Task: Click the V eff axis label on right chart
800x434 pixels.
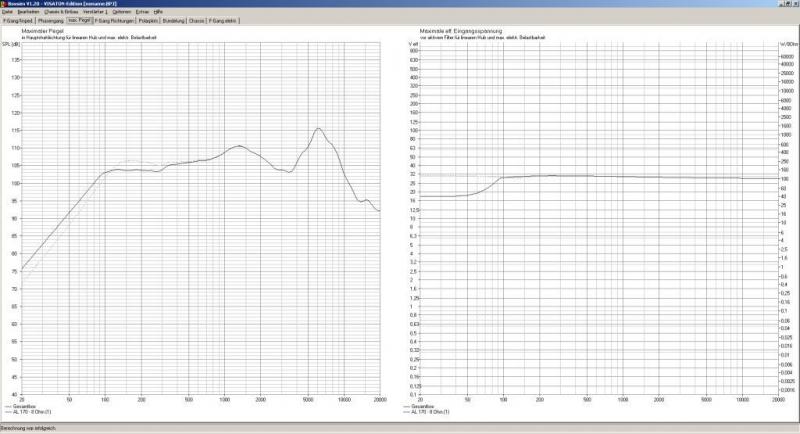Action: click(413, 44)
